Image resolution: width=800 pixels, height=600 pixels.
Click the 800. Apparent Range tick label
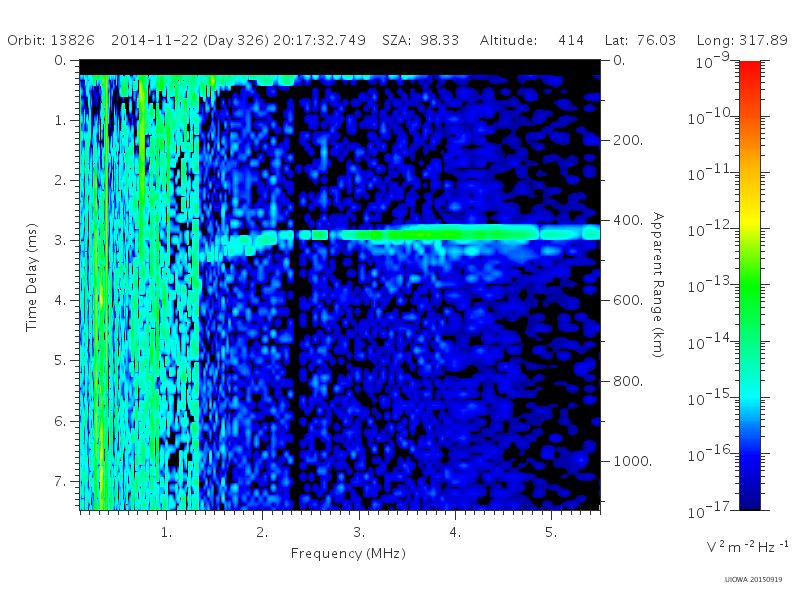pos(628,381)
